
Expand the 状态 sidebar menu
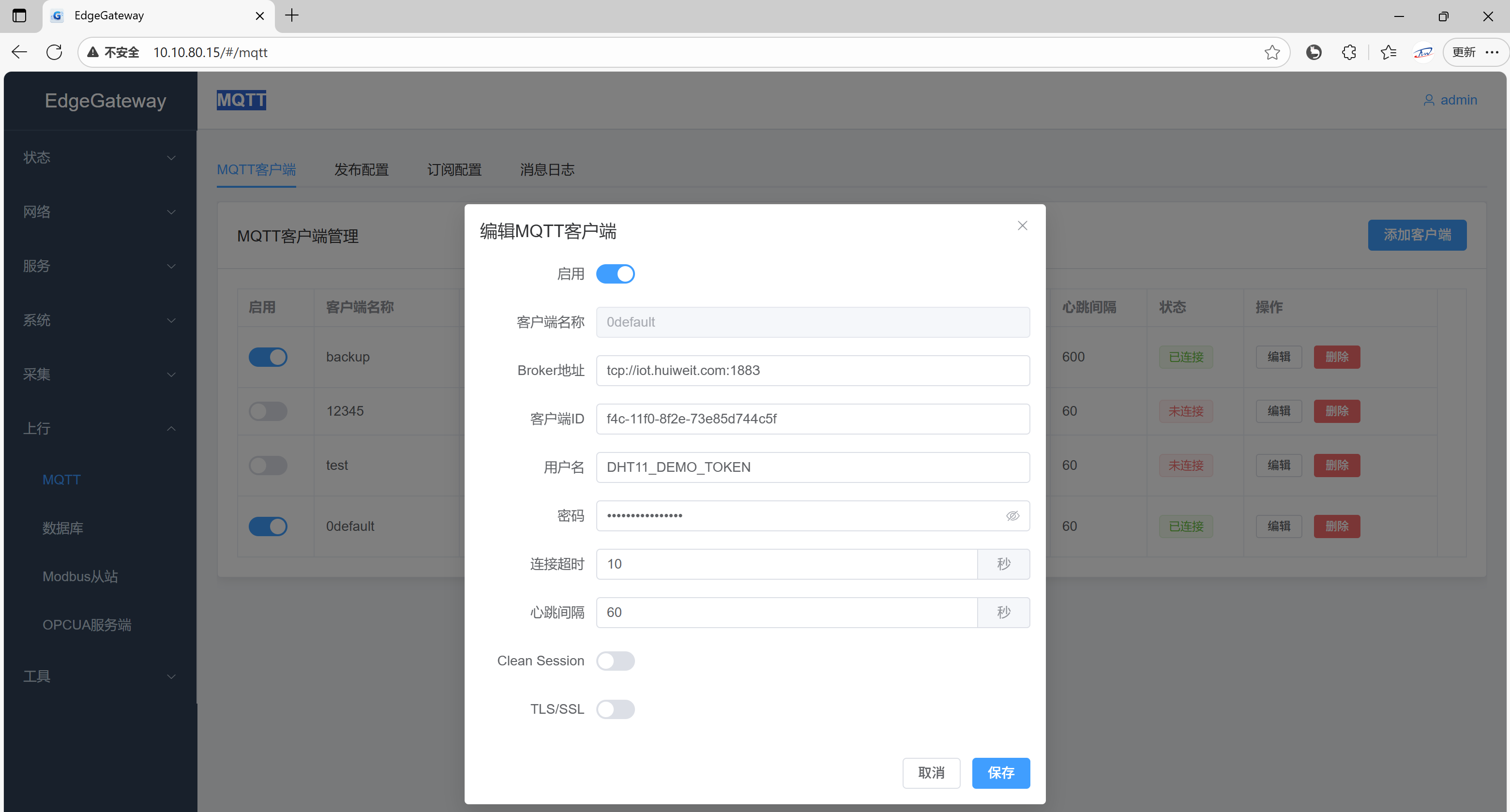coord(100,157)
